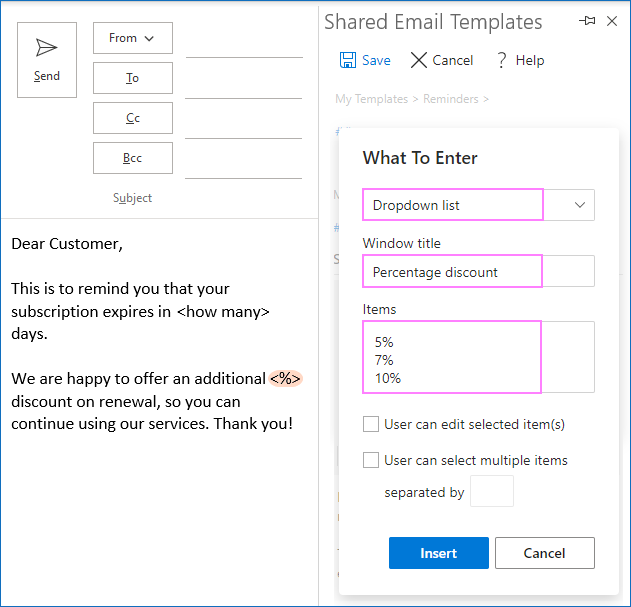The image size is (631, 607).
Task: Click the Dear Customer greeting line
Action: click(67, 244)
